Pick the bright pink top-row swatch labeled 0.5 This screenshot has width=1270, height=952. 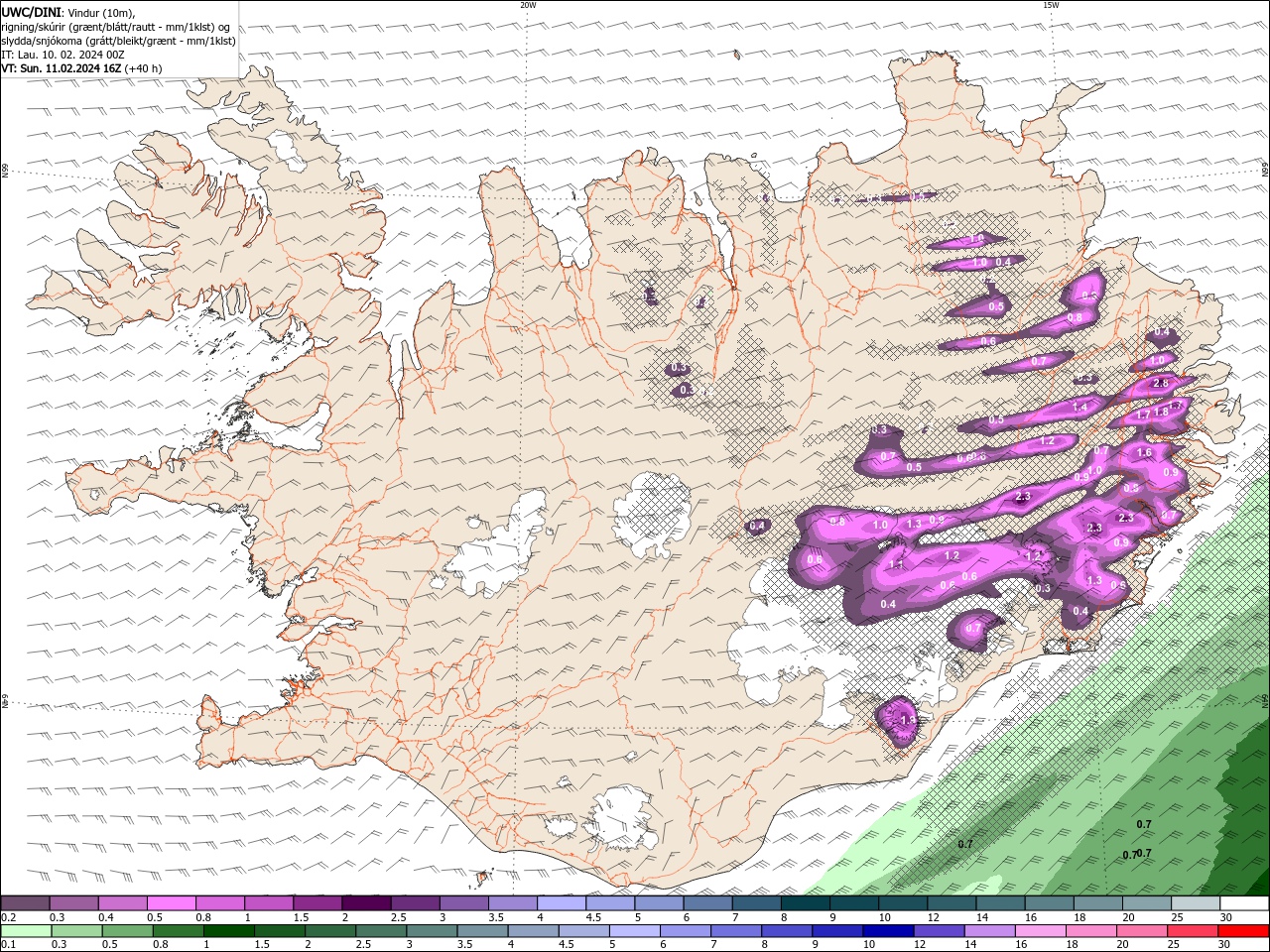(171, 903)
